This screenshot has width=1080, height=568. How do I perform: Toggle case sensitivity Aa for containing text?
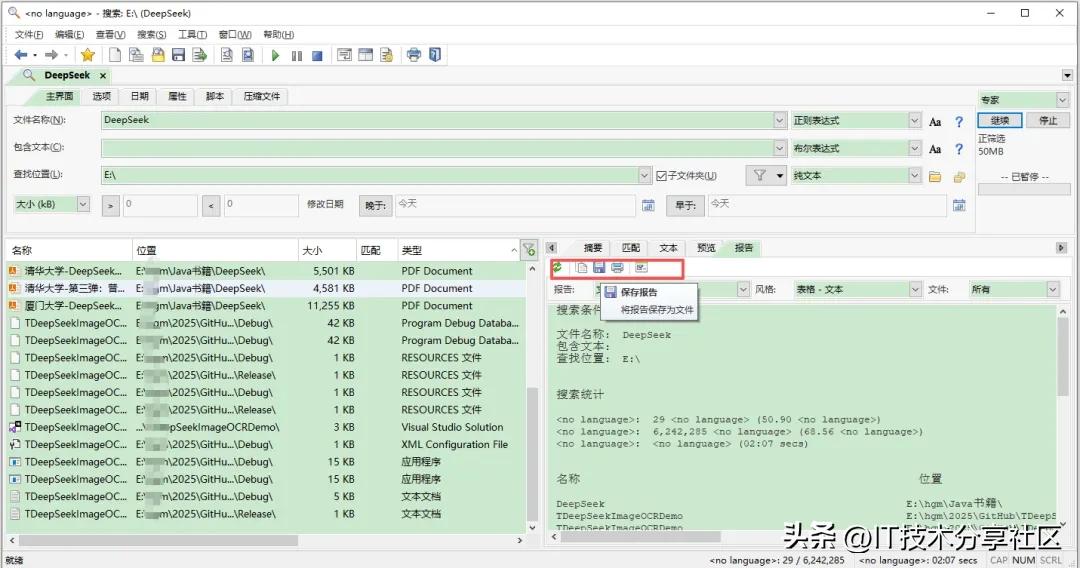(935, 149)
